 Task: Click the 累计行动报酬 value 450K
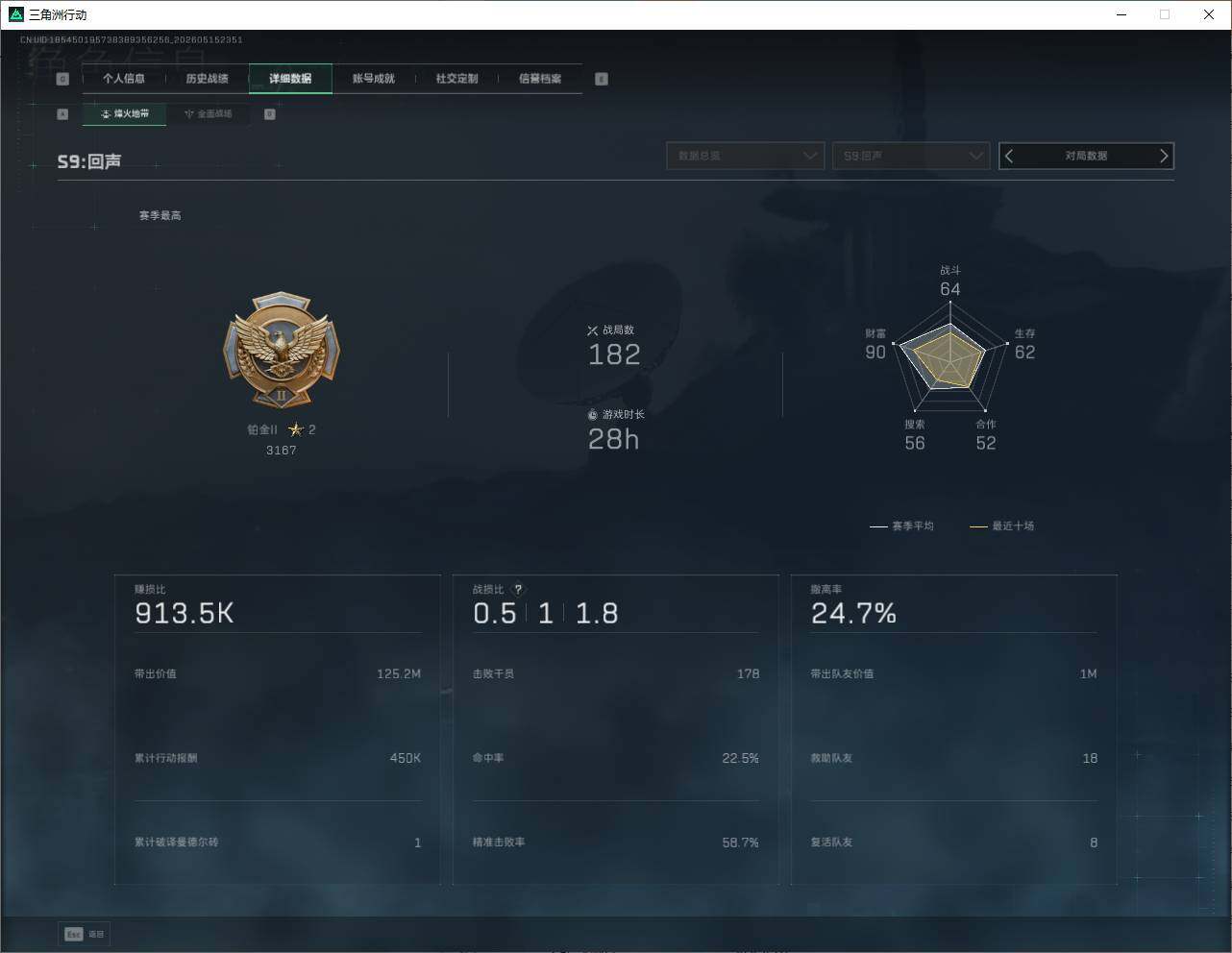[x=406, y=759]
